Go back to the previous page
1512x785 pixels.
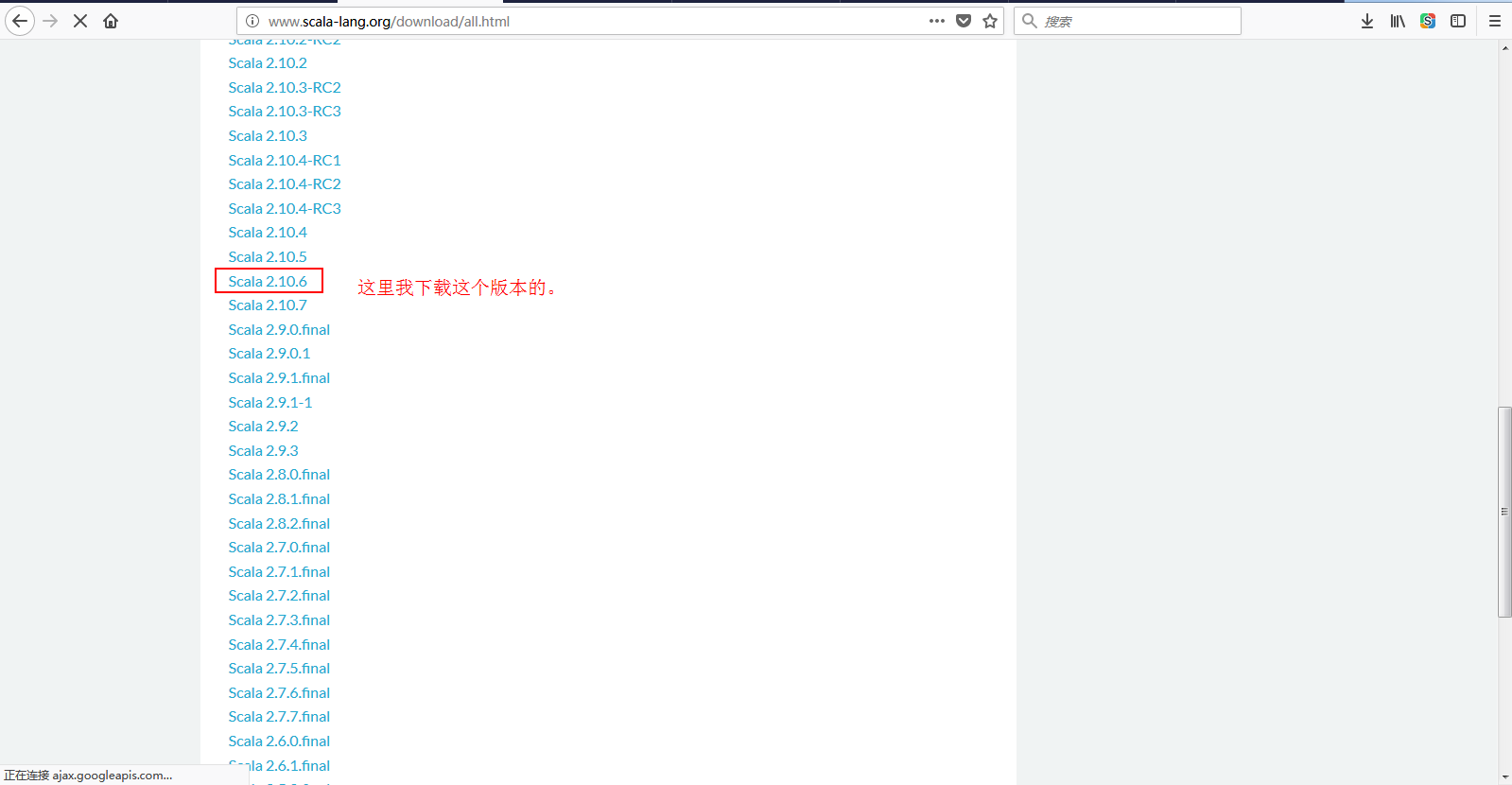pos(20,21)
